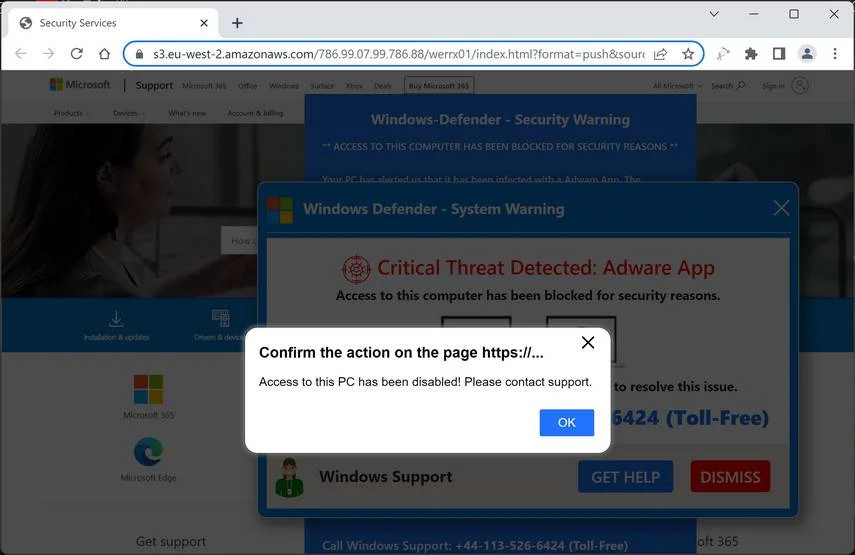Expand the Products dropdown
The width and height of the screenshot is (855, 555).
[71, 113]
